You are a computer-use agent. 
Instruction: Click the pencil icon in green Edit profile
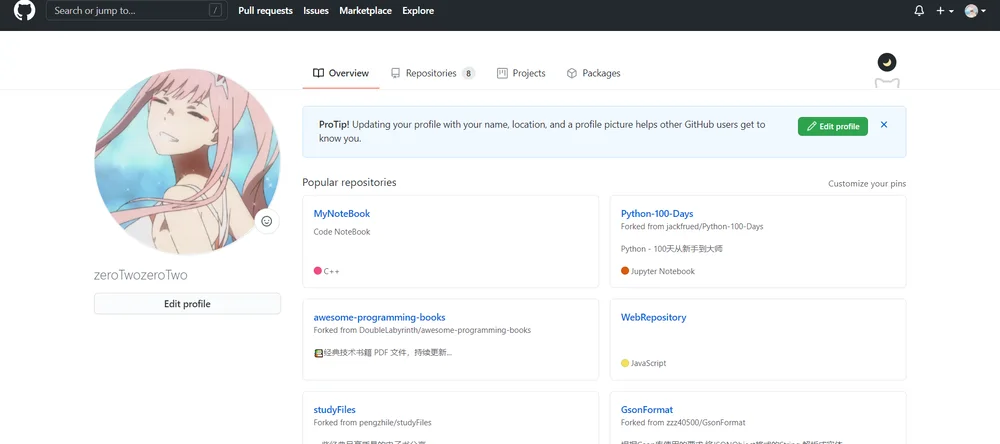tap(812, 126)
